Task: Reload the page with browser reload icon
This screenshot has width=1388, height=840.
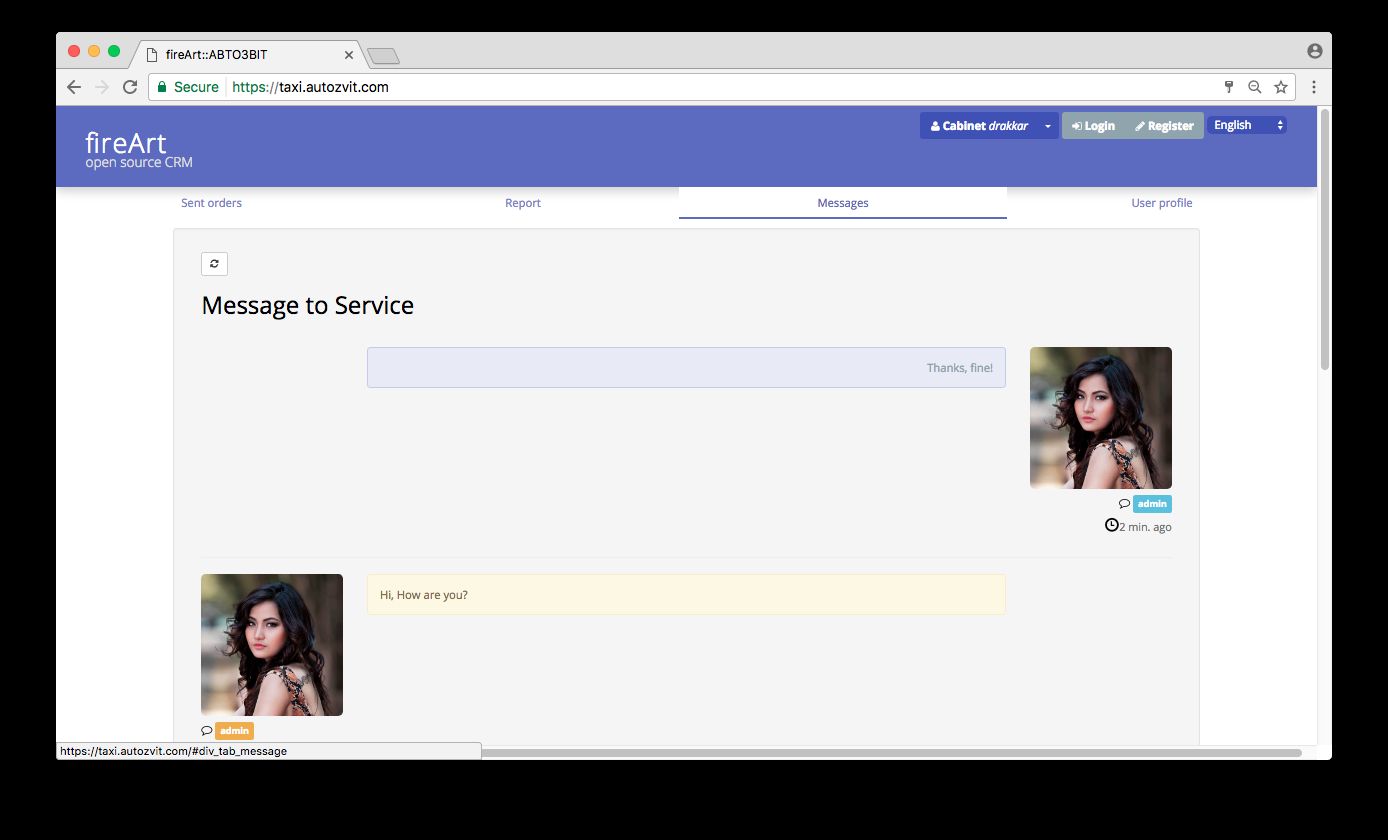Action: [130, 87]
